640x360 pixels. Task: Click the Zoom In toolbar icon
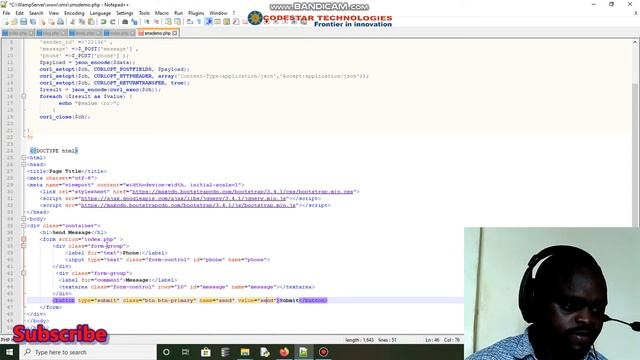[x=147, y=22]
